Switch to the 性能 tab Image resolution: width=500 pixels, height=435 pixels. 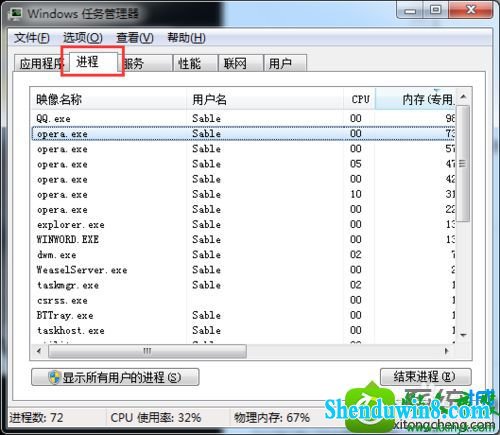(x=195, y=63)
